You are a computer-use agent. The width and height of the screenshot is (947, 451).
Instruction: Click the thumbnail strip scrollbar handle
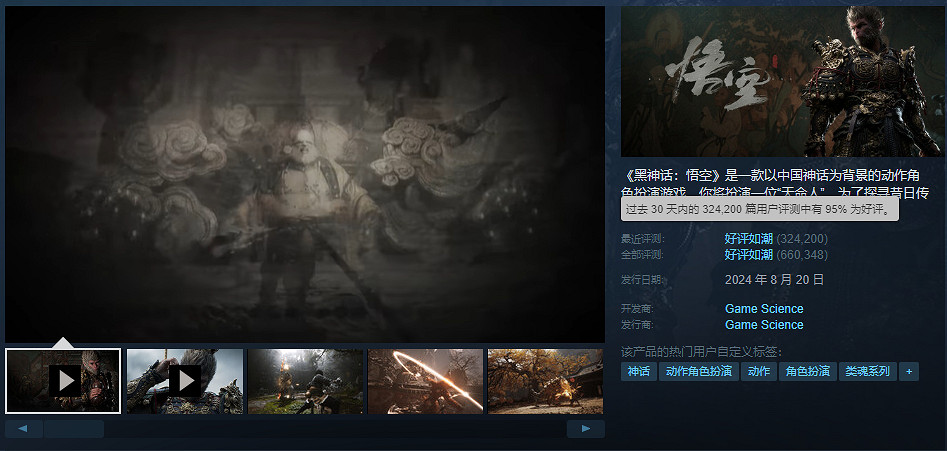click(x=74, y=429)
